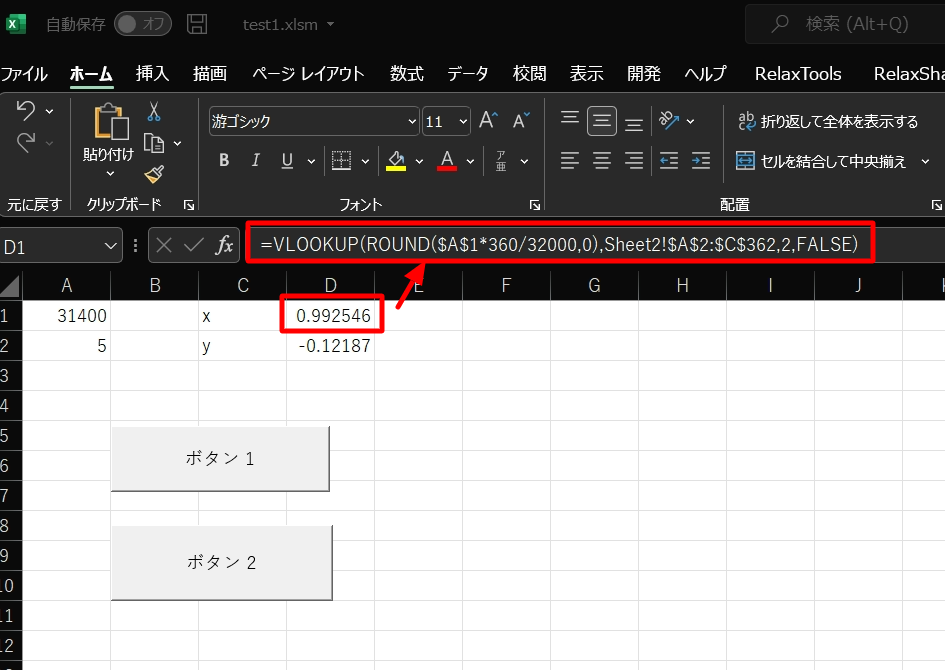Expand the Name Box dropdown arrow
This screenshot has height=670, width=945.
[110, 246]
